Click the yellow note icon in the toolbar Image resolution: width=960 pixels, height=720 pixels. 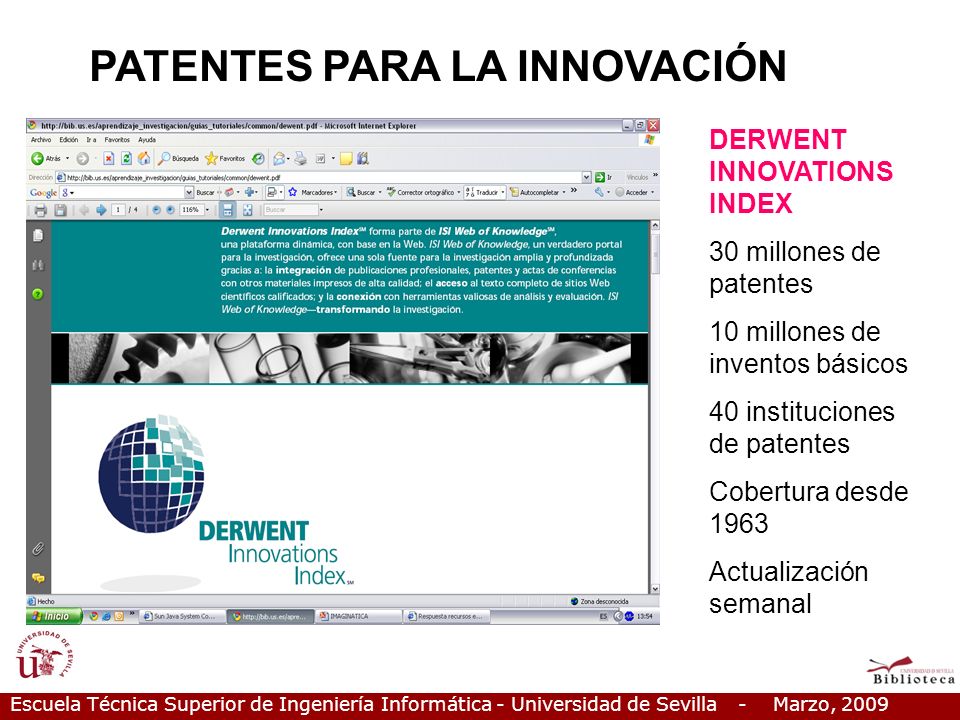[346, 159]
